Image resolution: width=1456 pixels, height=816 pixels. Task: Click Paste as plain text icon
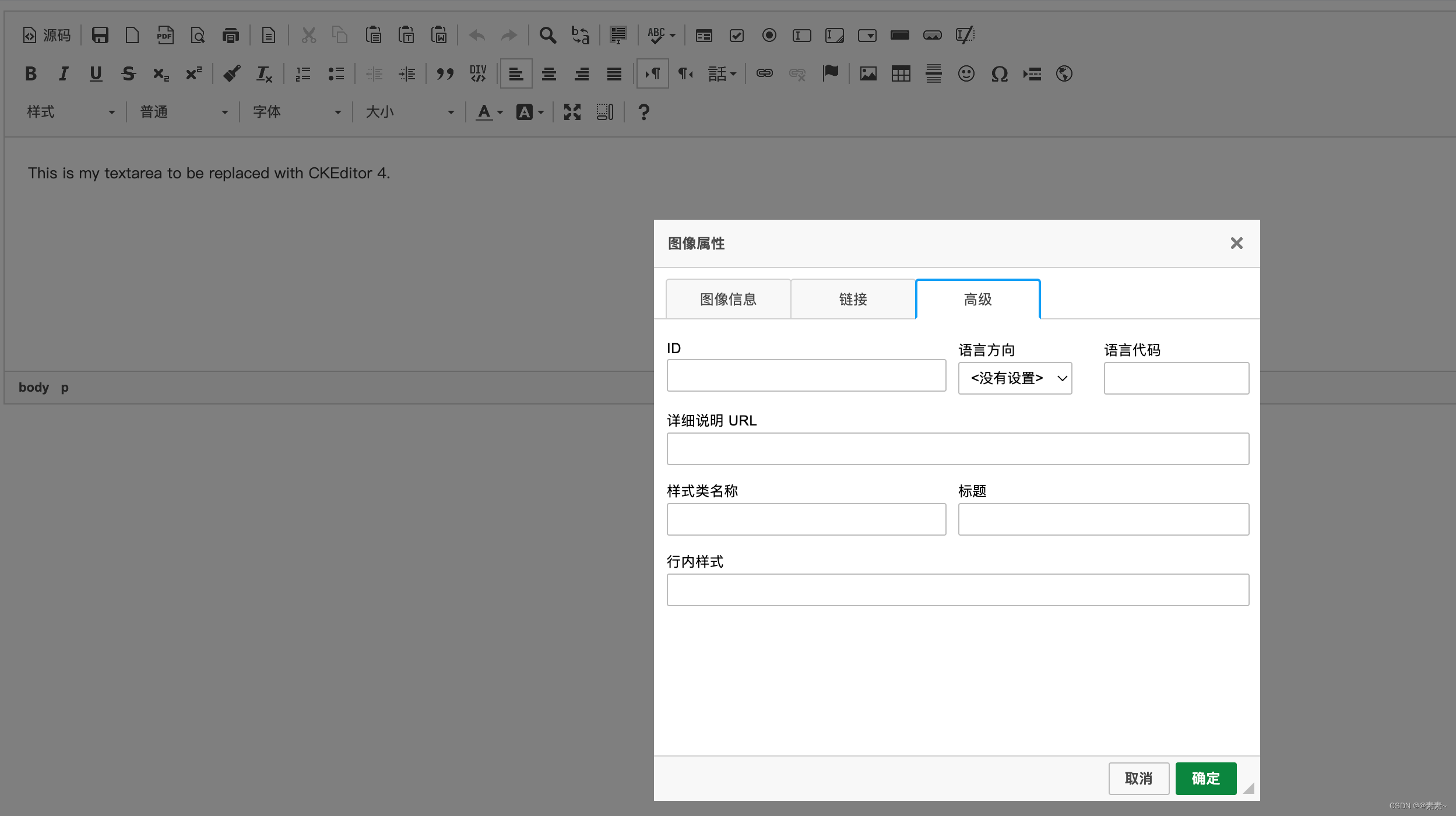(406, 36)
